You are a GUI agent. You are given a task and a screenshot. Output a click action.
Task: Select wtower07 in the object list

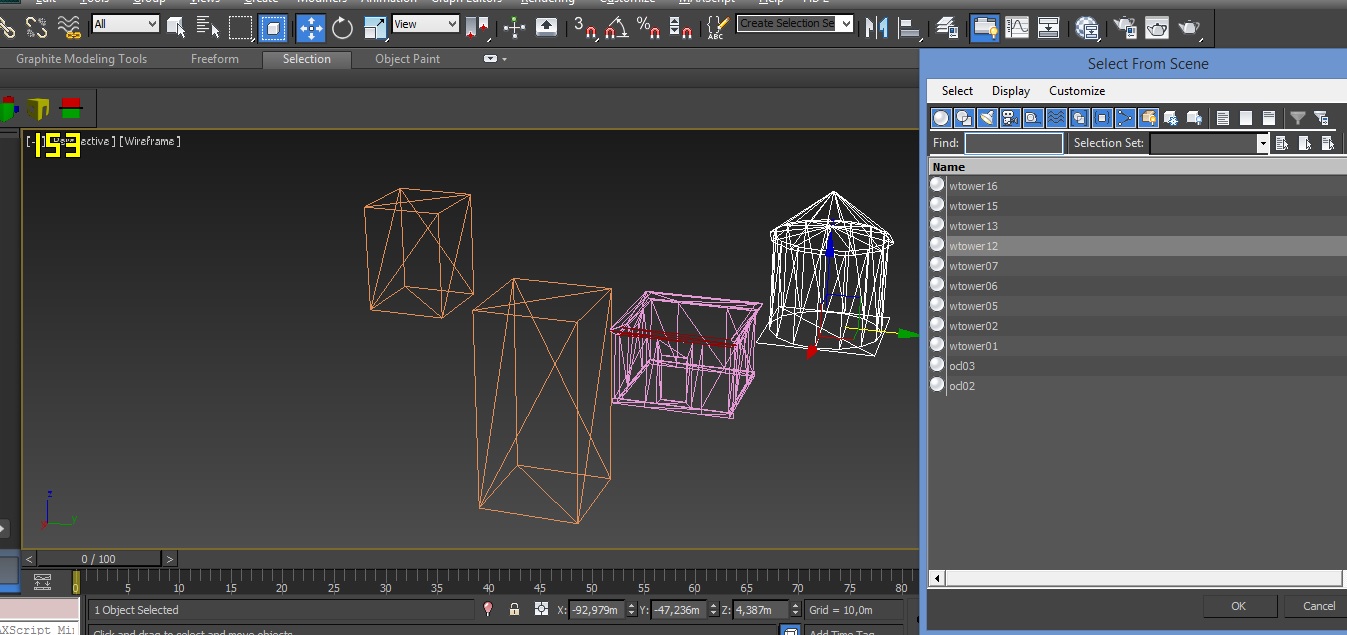click(973, 266)
